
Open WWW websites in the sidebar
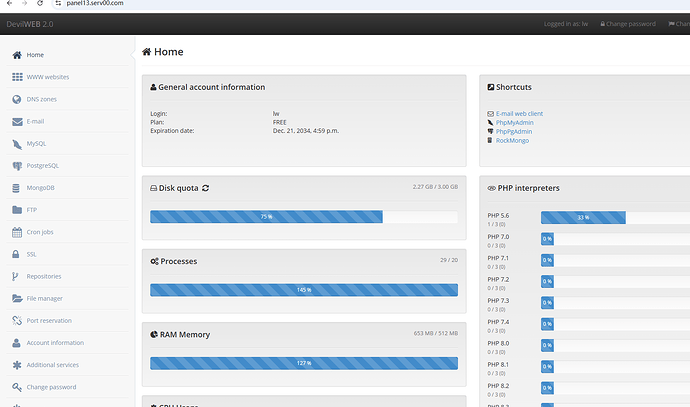click(48, 77)
